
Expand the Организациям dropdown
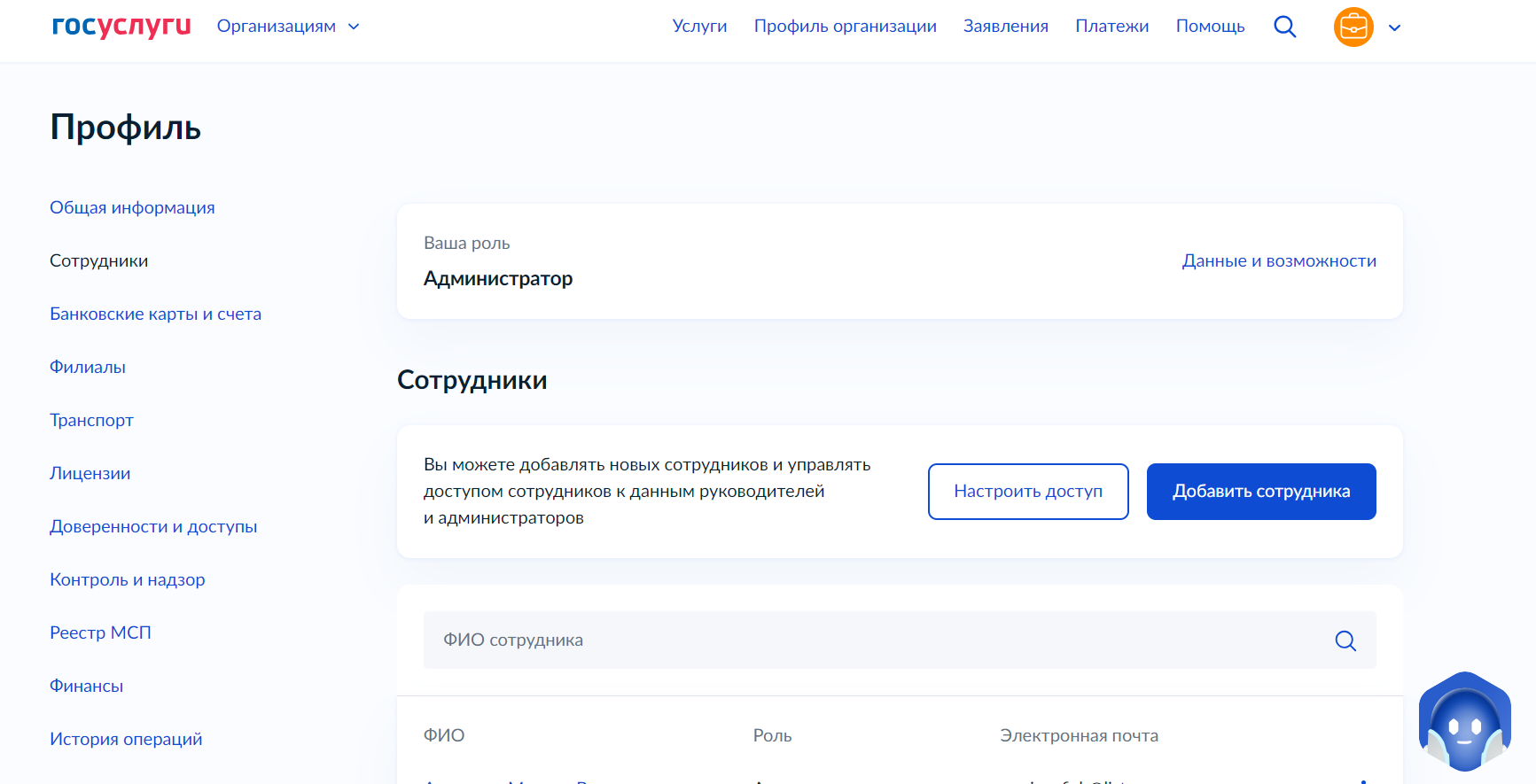(x=288, y=27)
